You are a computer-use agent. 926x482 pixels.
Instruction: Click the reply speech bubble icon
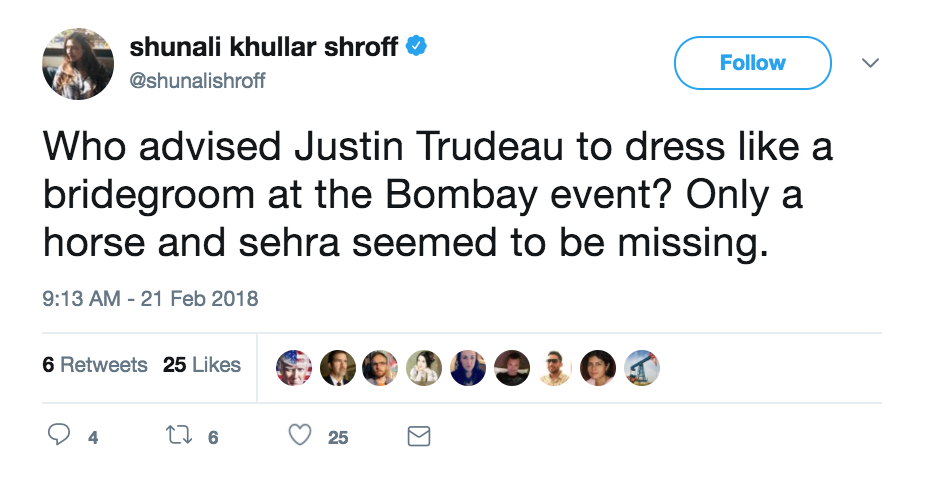60,436
